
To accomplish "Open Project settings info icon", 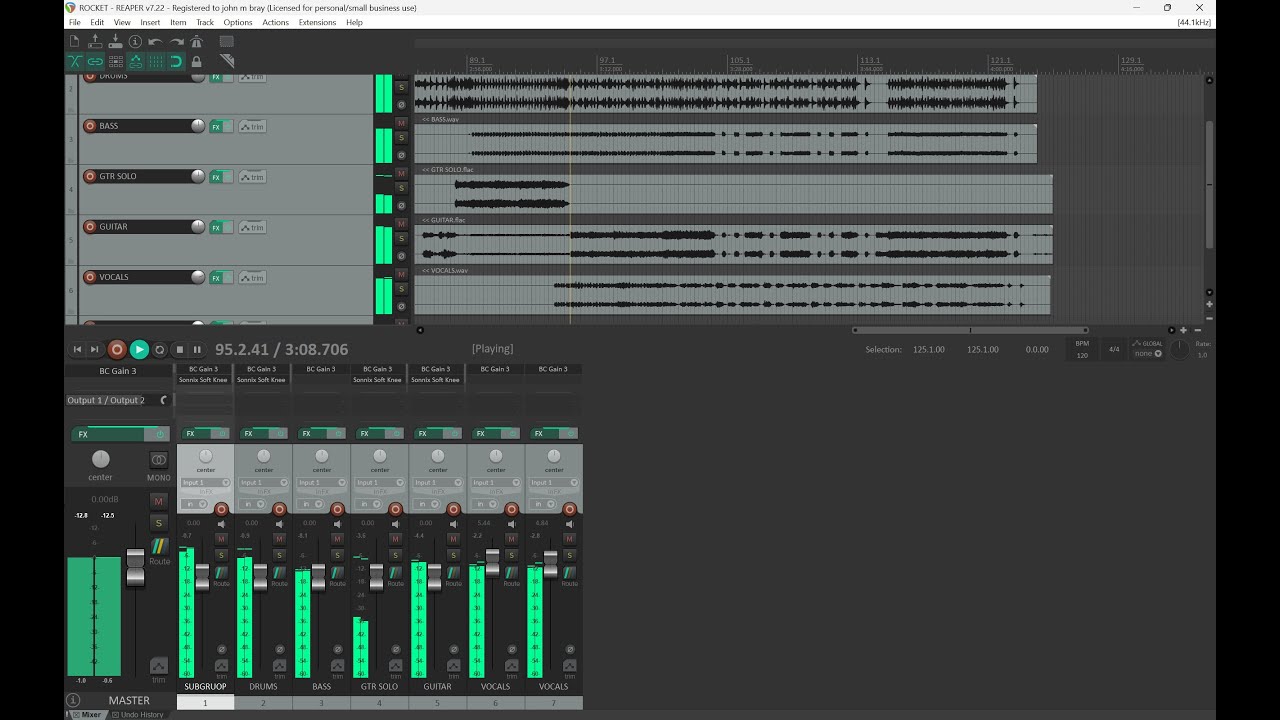I will 135,41.
